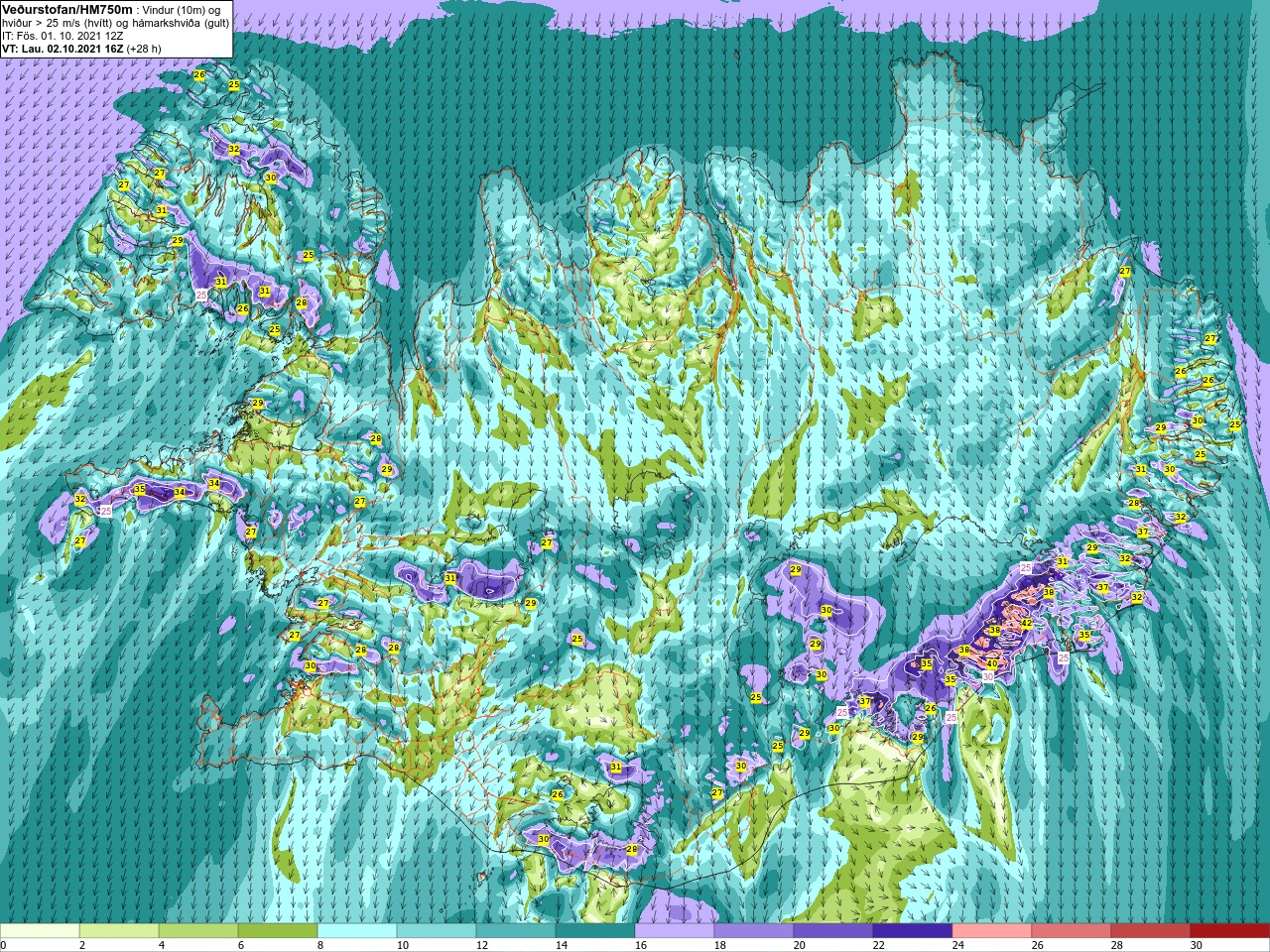Click the legend scale number 20
Viewport: 1270px width, 952px height.
click(x=799, y=945)
